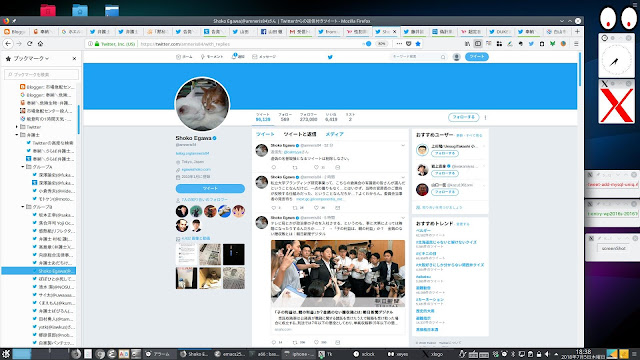This screenshot has height=360, width=640.
Task: Open the press conference news photo
Action: (338, 273)
